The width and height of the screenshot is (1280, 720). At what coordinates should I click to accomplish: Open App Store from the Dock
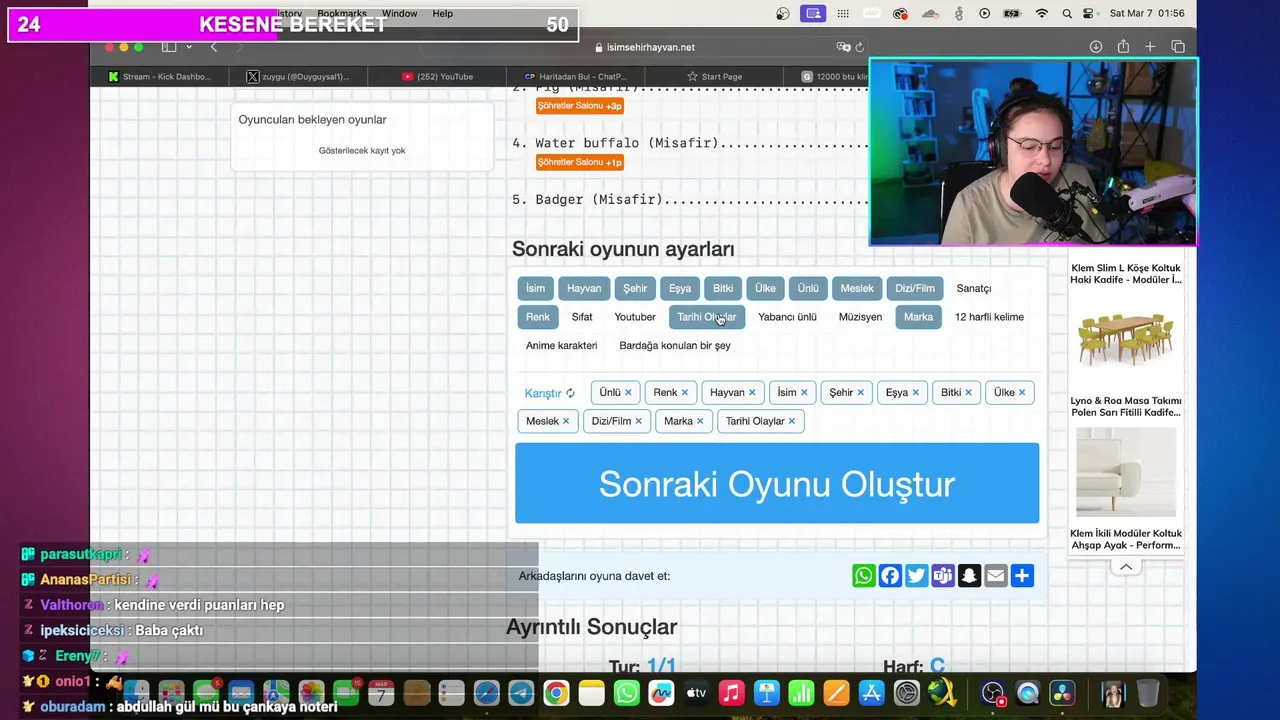pyautogui.click(x=871, y=693)
